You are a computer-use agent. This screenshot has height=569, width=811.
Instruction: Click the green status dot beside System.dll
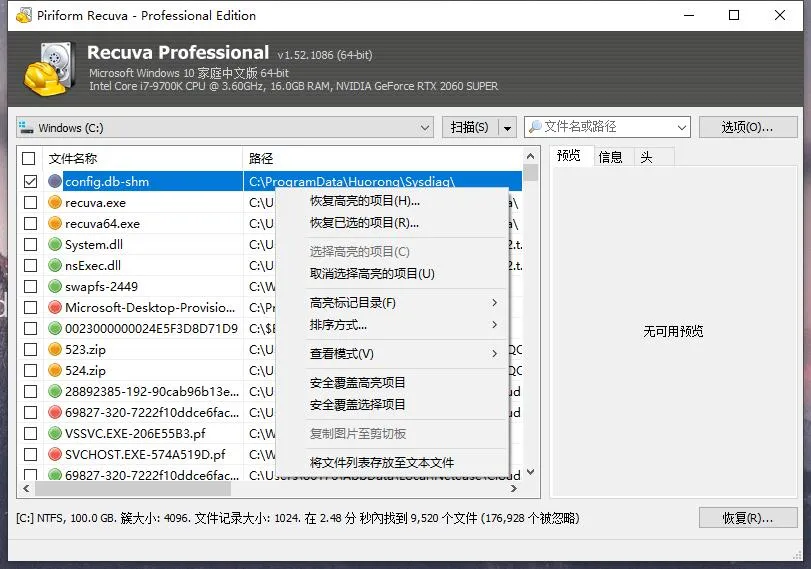tap(55, 245)
